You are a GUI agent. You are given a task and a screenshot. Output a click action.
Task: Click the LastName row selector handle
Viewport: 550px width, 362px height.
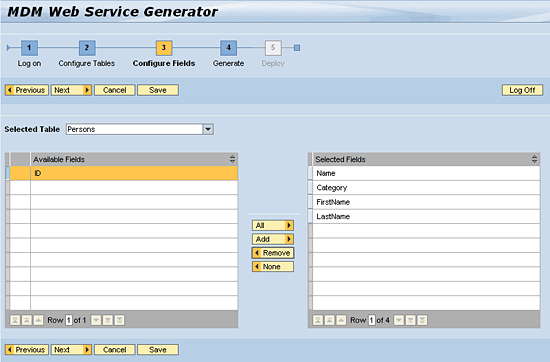tap(310, 216)
